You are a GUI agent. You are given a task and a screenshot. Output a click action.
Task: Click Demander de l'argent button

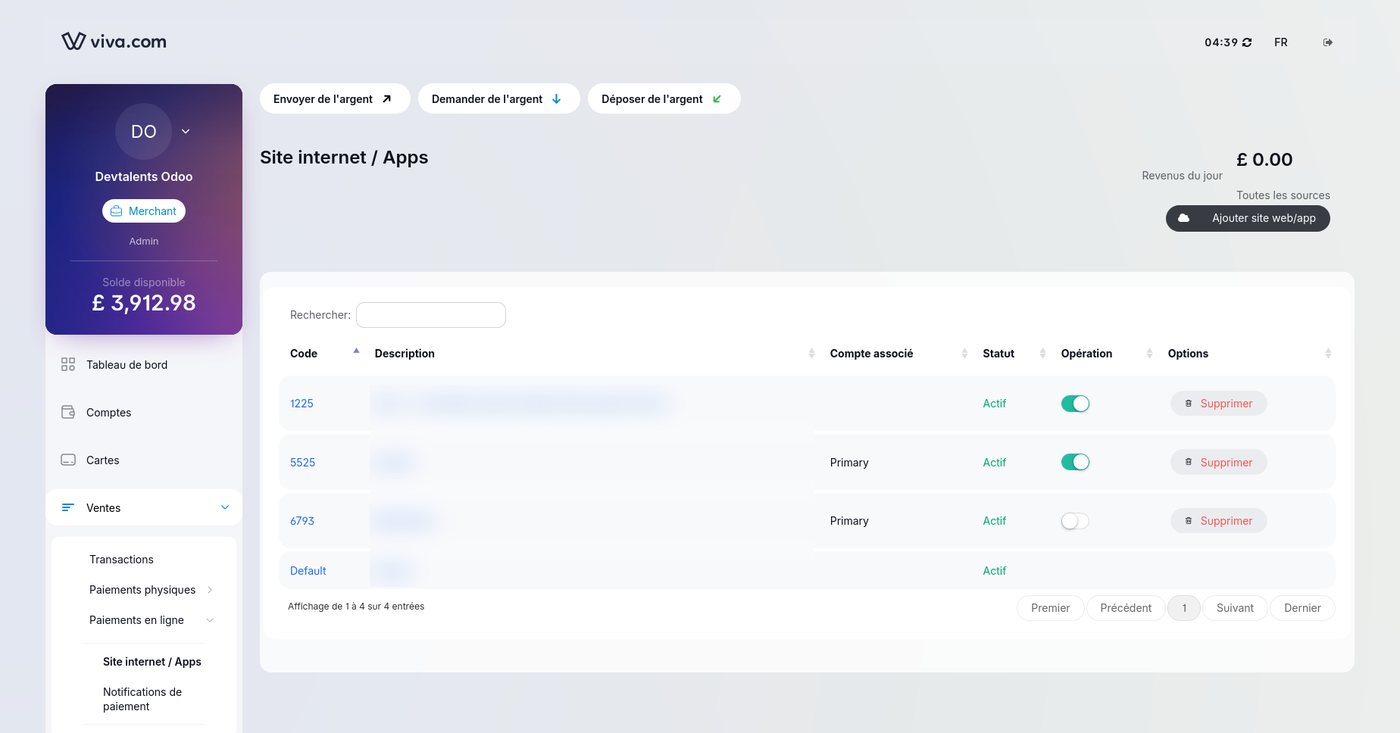pos(499,99)
